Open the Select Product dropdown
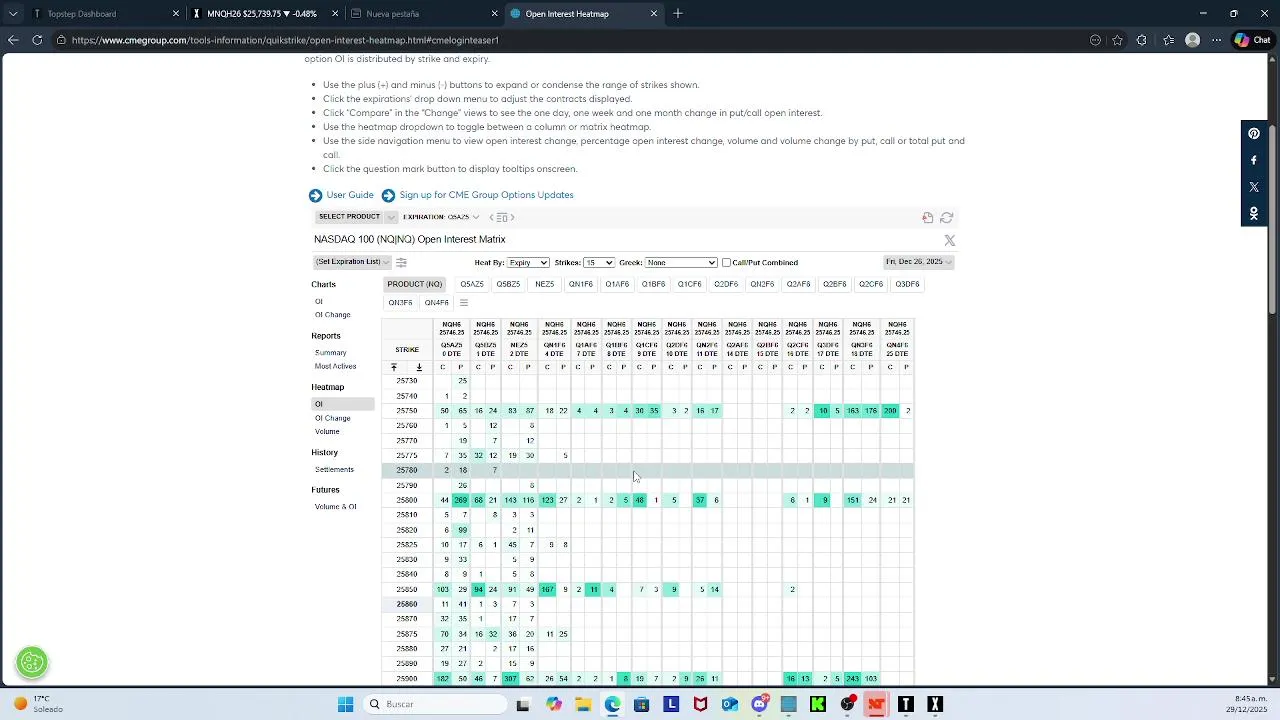Screen dimensions: 1280x720 pos(356,217)
